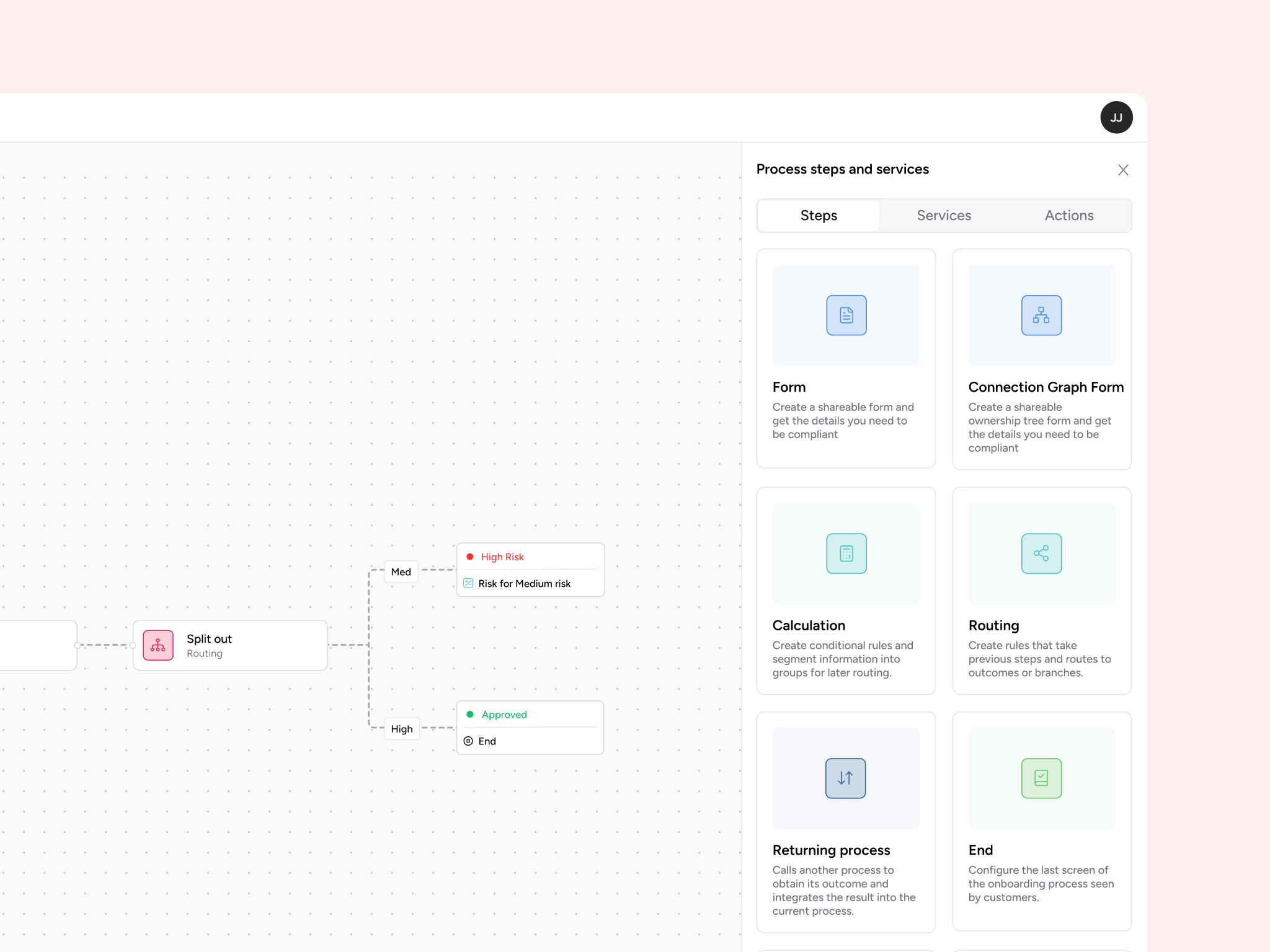Click the Routing step share icon

point(1041,553)
